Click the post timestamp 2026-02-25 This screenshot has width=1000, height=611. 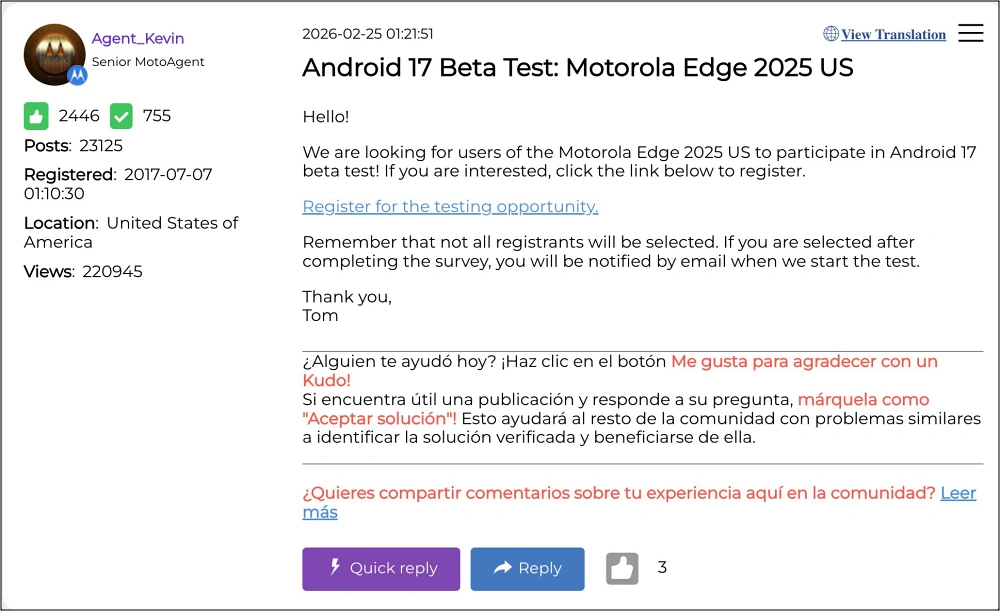tap(367, 34)
